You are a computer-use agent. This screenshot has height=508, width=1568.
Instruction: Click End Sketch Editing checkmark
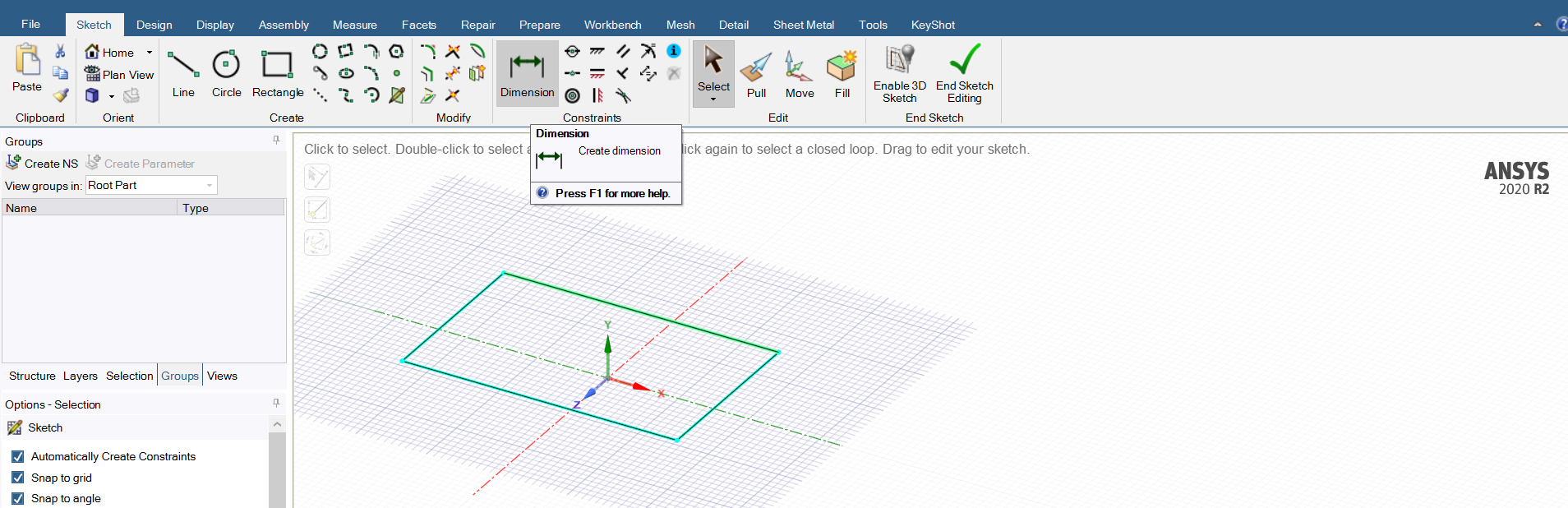click(965, 74)
